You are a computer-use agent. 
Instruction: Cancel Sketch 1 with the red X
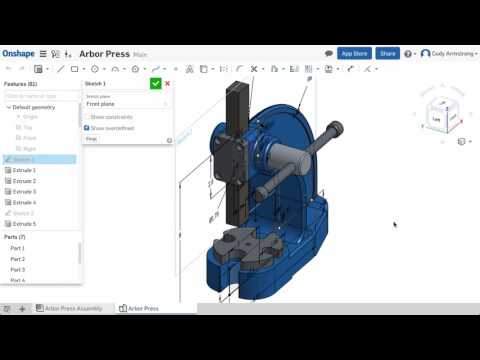click(x=168, y=83)
